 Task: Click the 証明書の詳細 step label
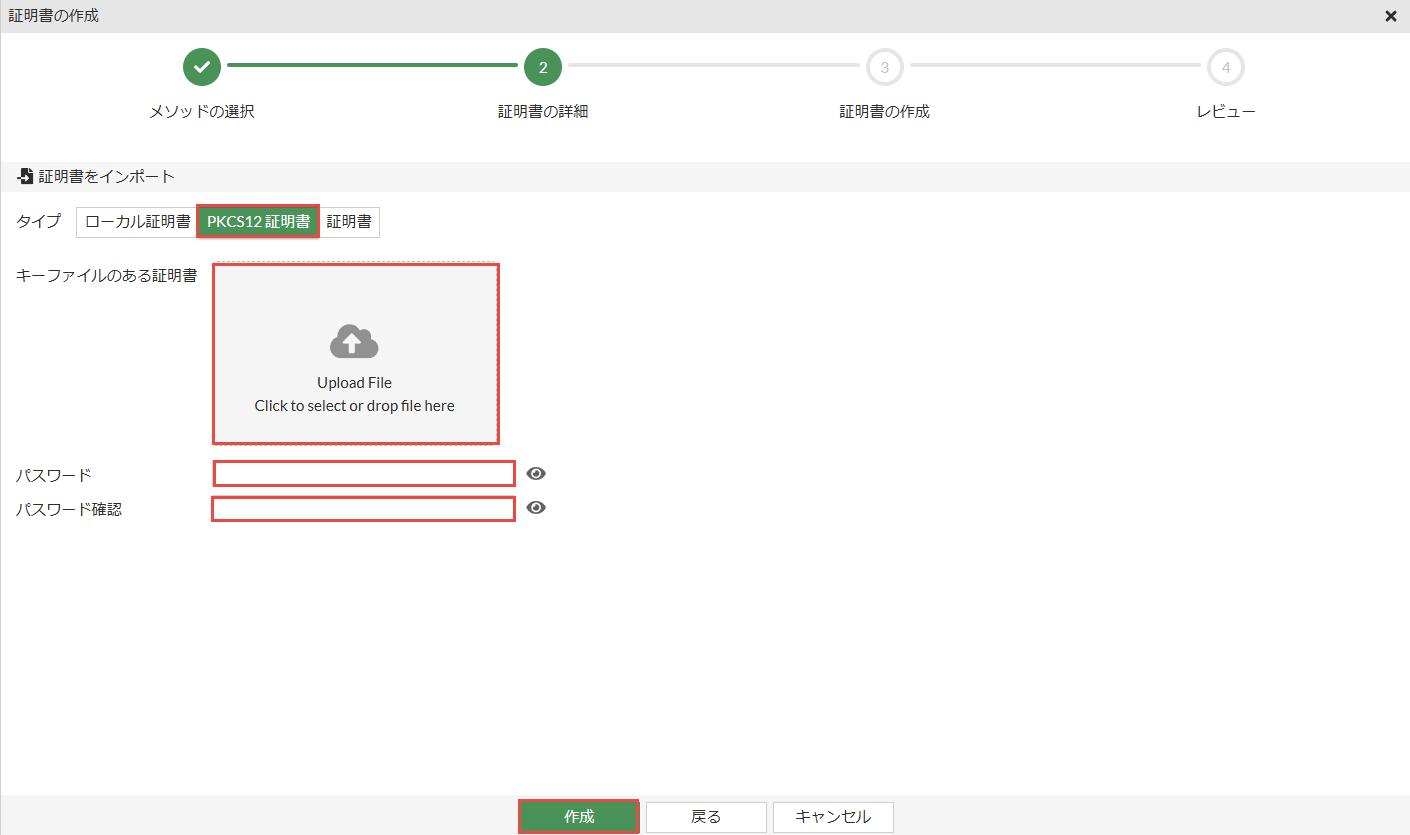click(x=543, y=112)
